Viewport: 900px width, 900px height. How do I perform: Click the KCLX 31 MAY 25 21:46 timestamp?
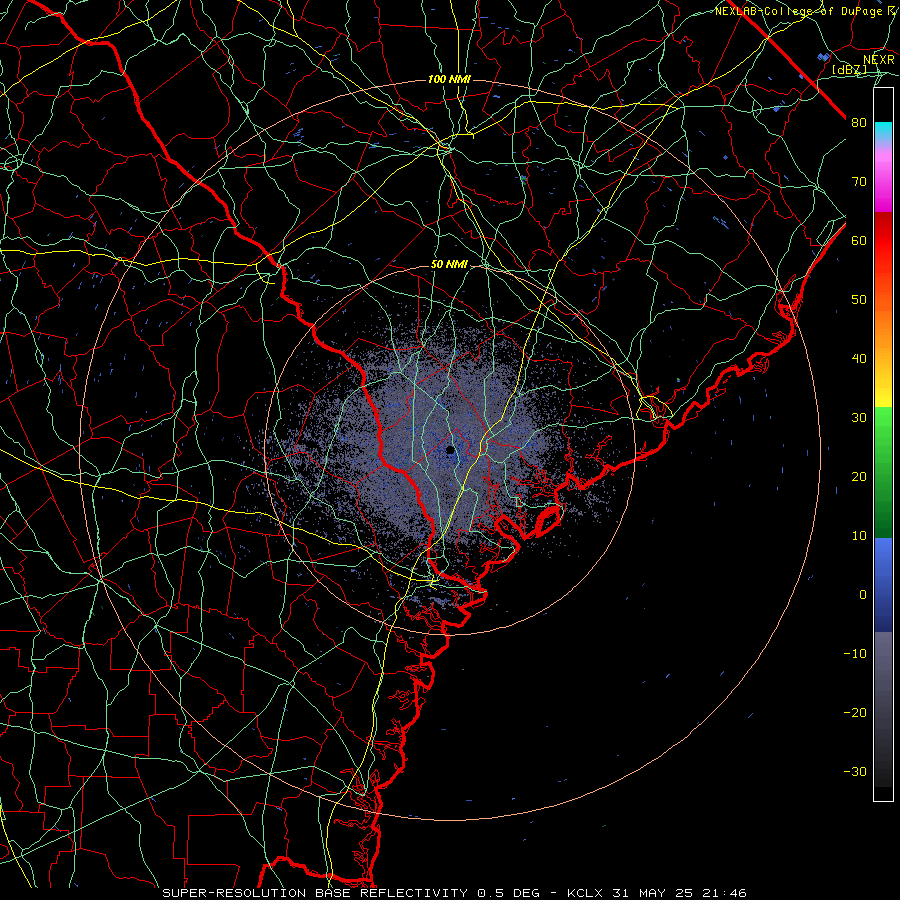tap(657, 893)
